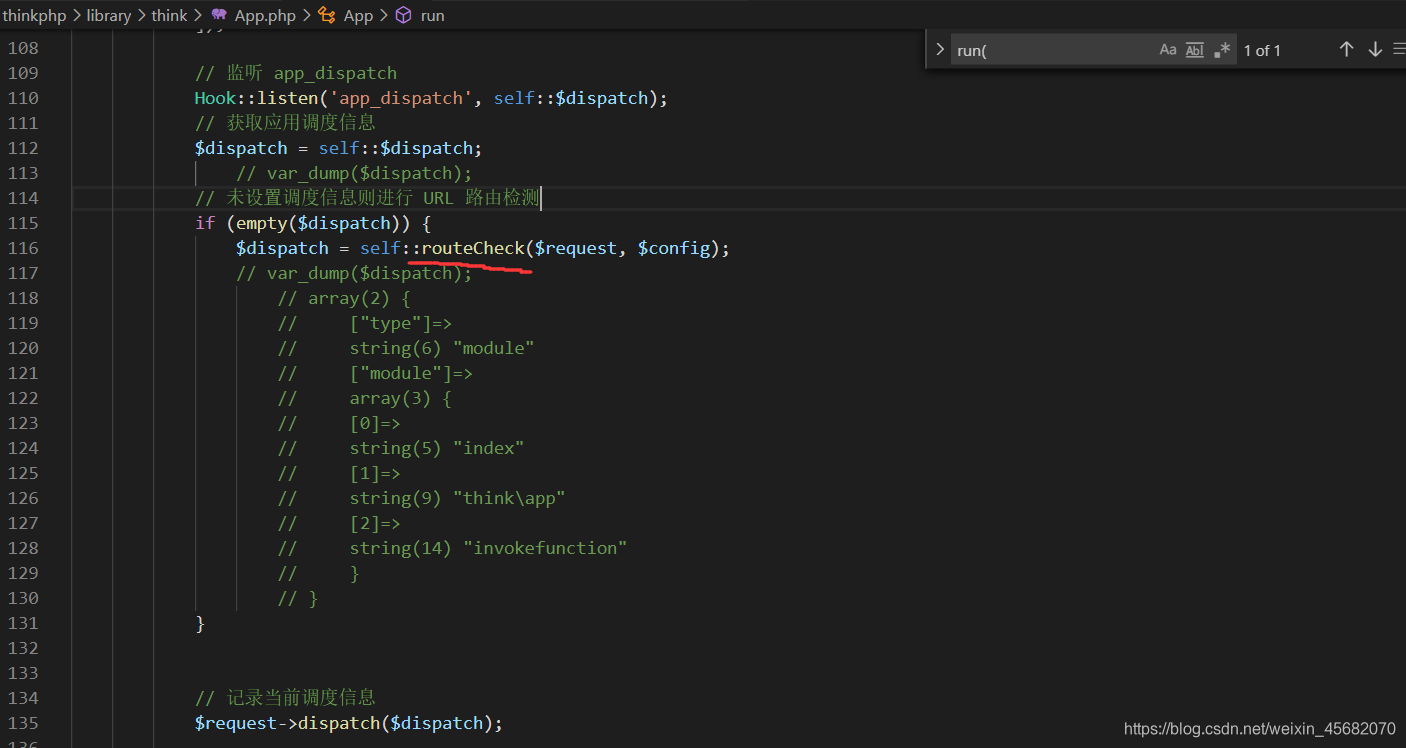Click 'Hook' on line 110
The height and width of the screenshot is (748, 1406).
click(x=215, y=98)
